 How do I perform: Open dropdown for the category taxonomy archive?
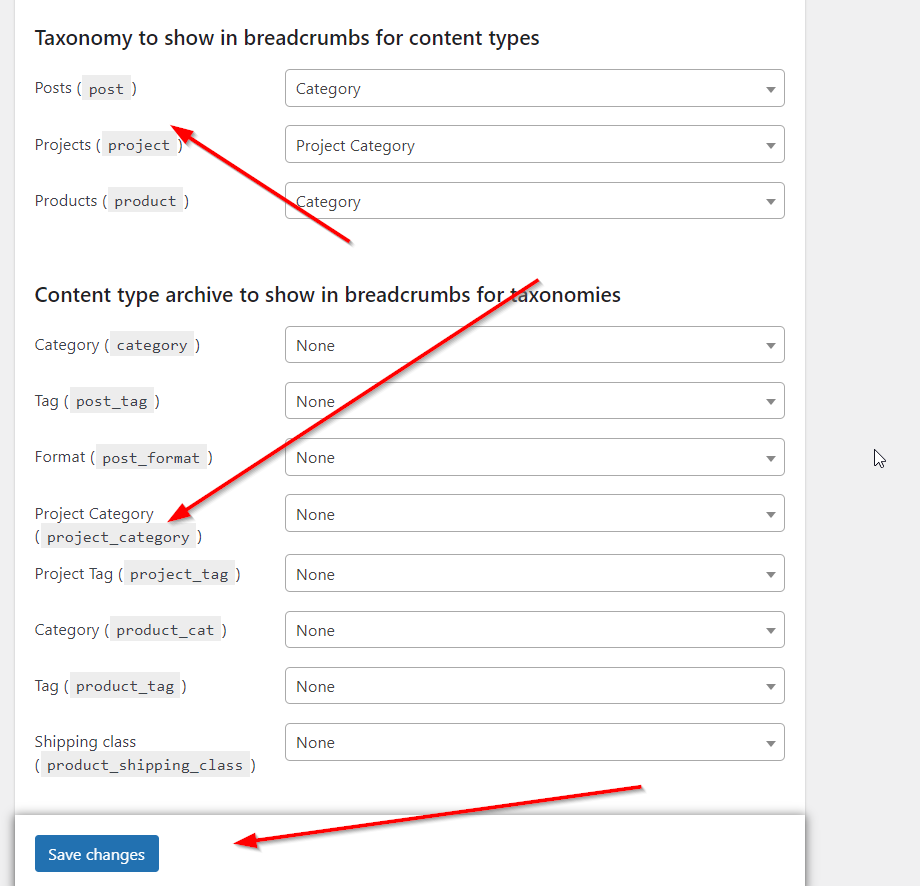pyautogui.click(x=534, y=345)
